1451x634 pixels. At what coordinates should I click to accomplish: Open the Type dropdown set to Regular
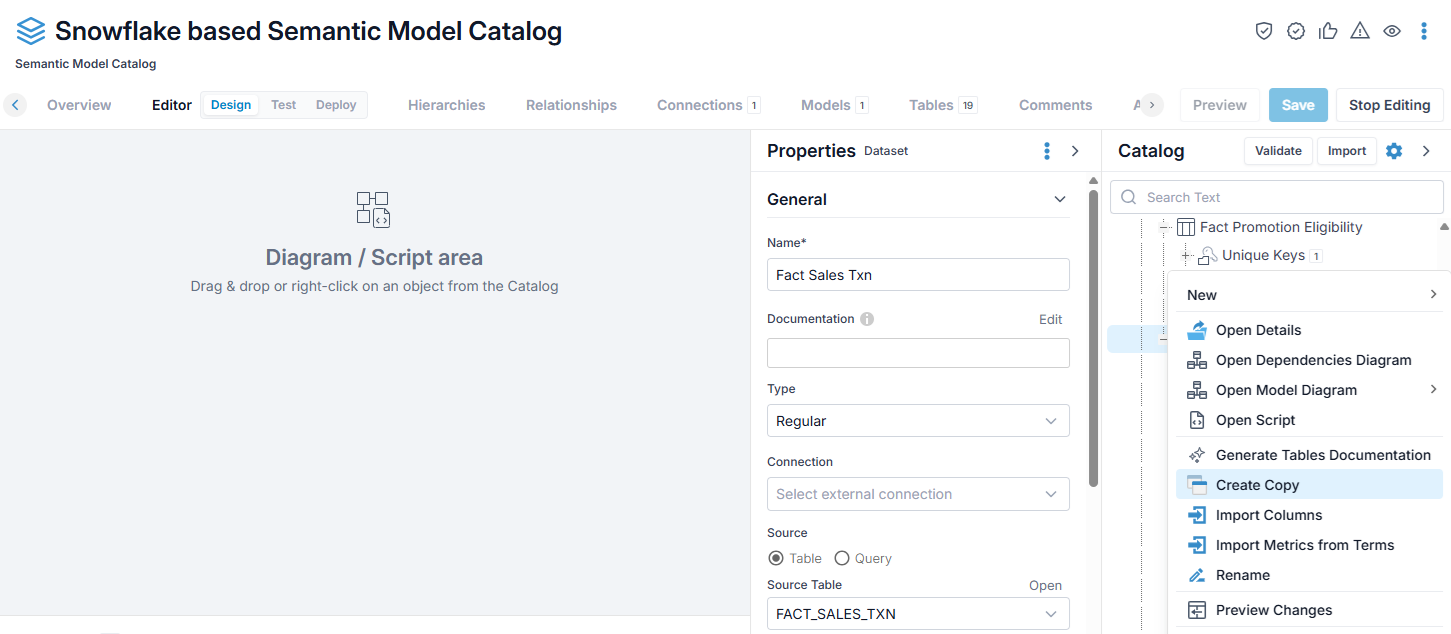918,421
